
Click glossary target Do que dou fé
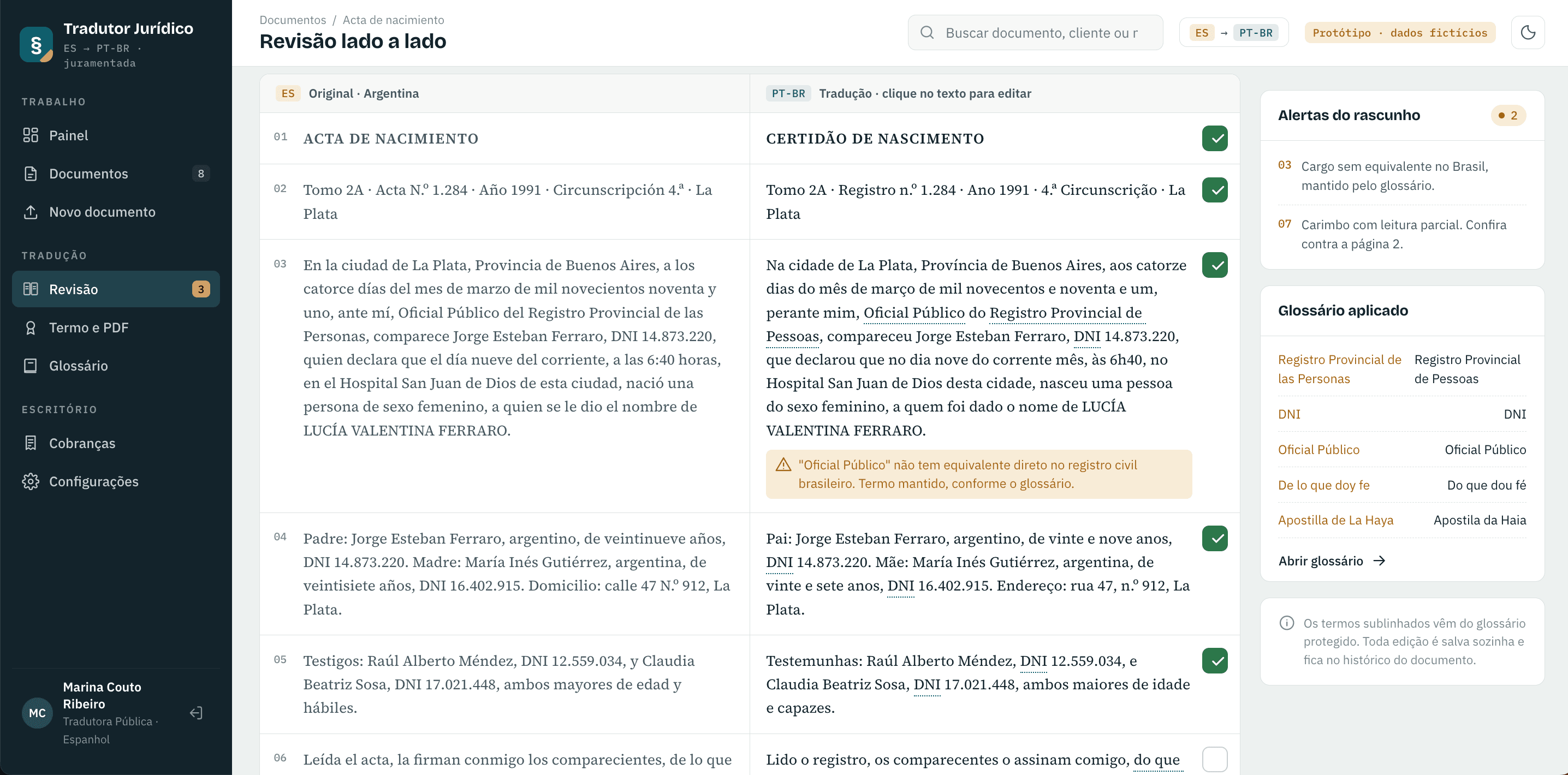1486,484
